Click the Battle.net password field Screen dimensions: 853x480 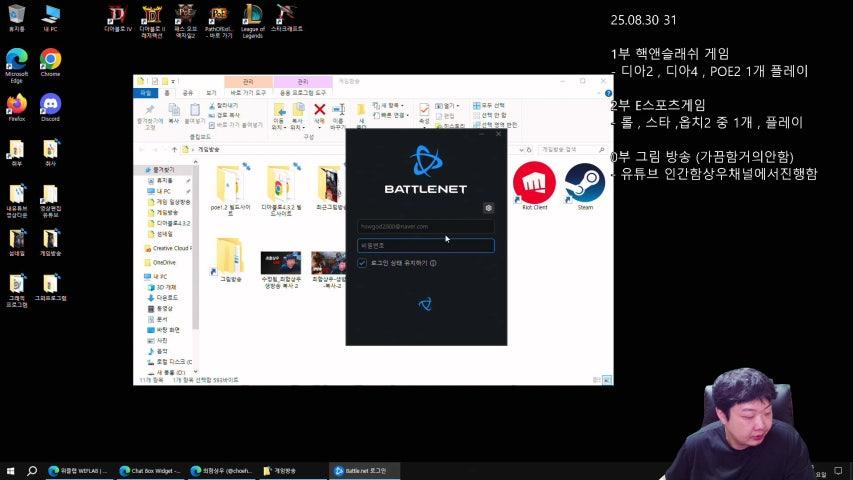425,245
